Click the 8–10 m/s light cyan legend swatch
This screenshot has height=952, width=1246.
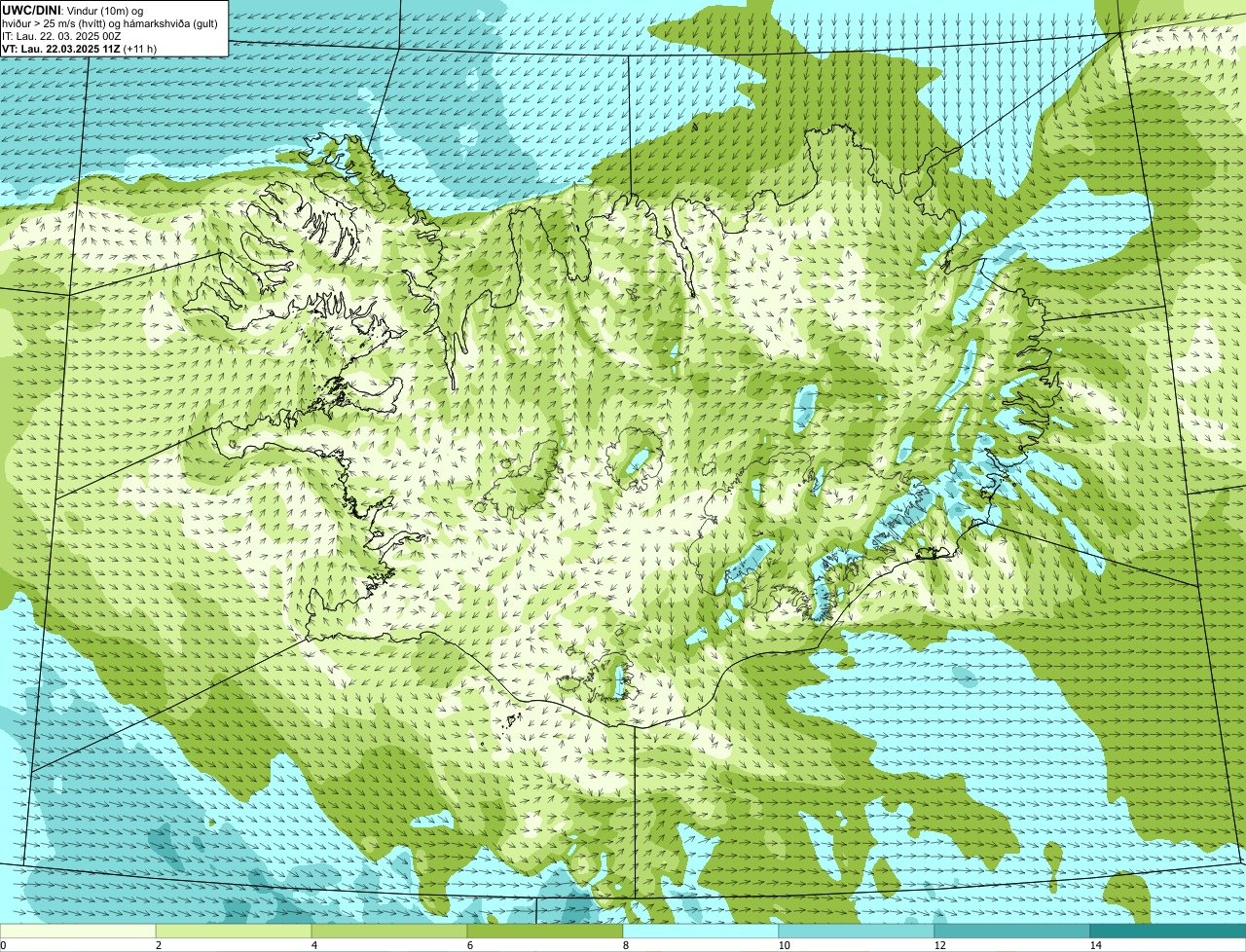pyautogui.click(x=701, y=932)
